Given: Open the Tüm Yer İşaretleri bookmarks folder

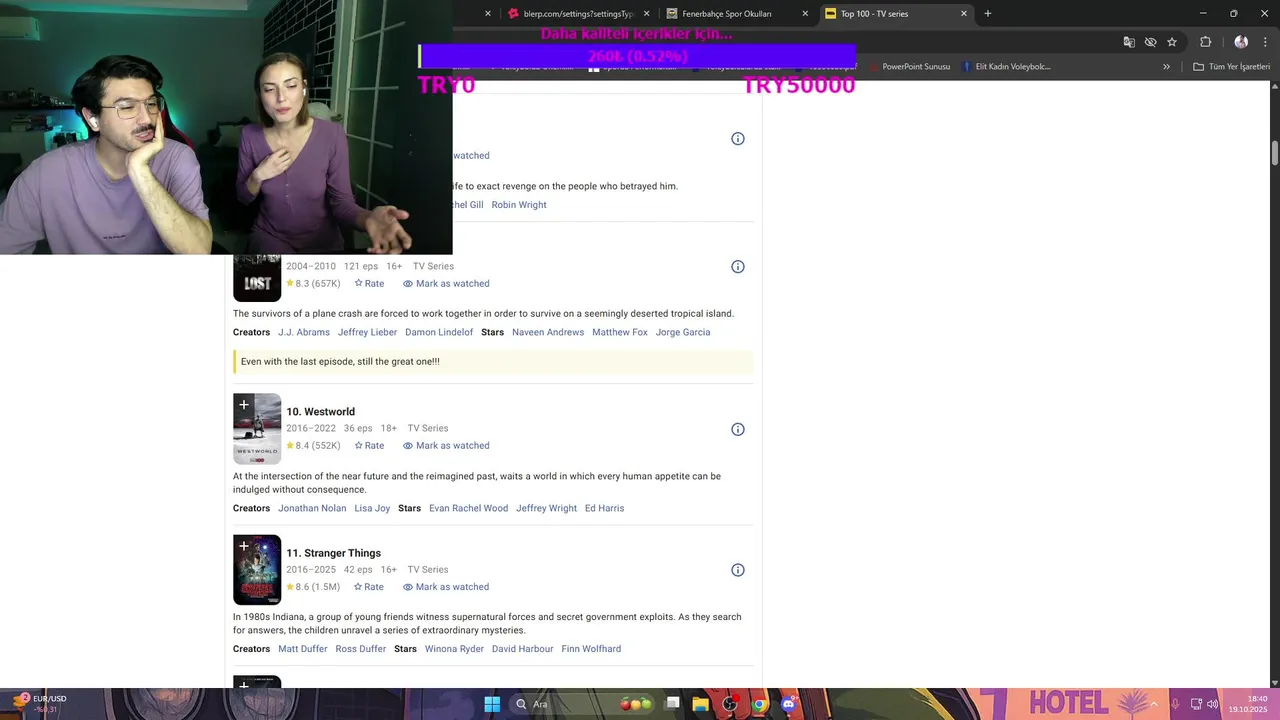Looking at the screenshot, I should [x=1231, y=67].
